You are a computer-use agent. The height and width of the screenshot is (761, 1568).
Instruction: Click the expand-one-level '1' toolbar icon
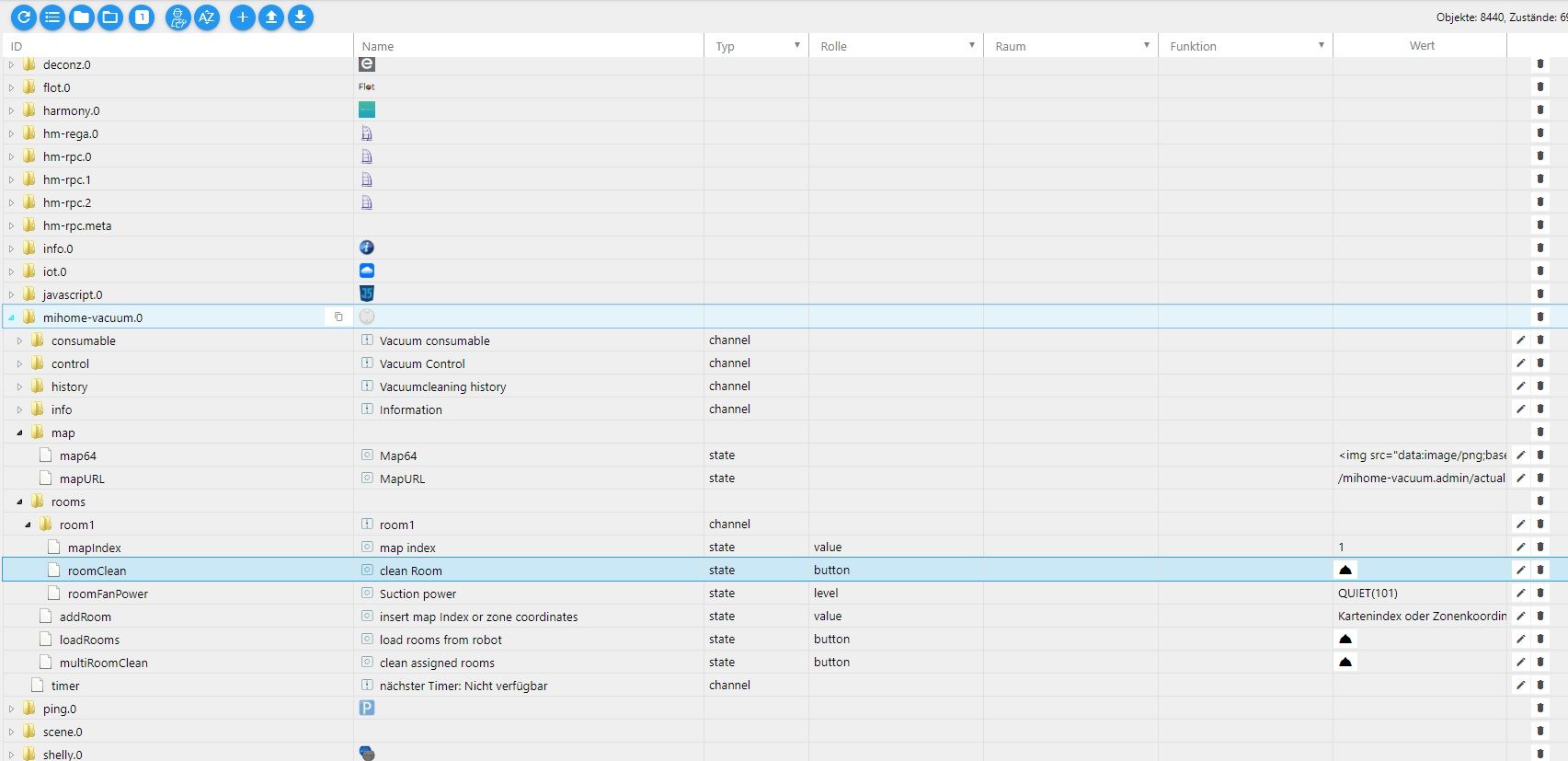[142, 17]
